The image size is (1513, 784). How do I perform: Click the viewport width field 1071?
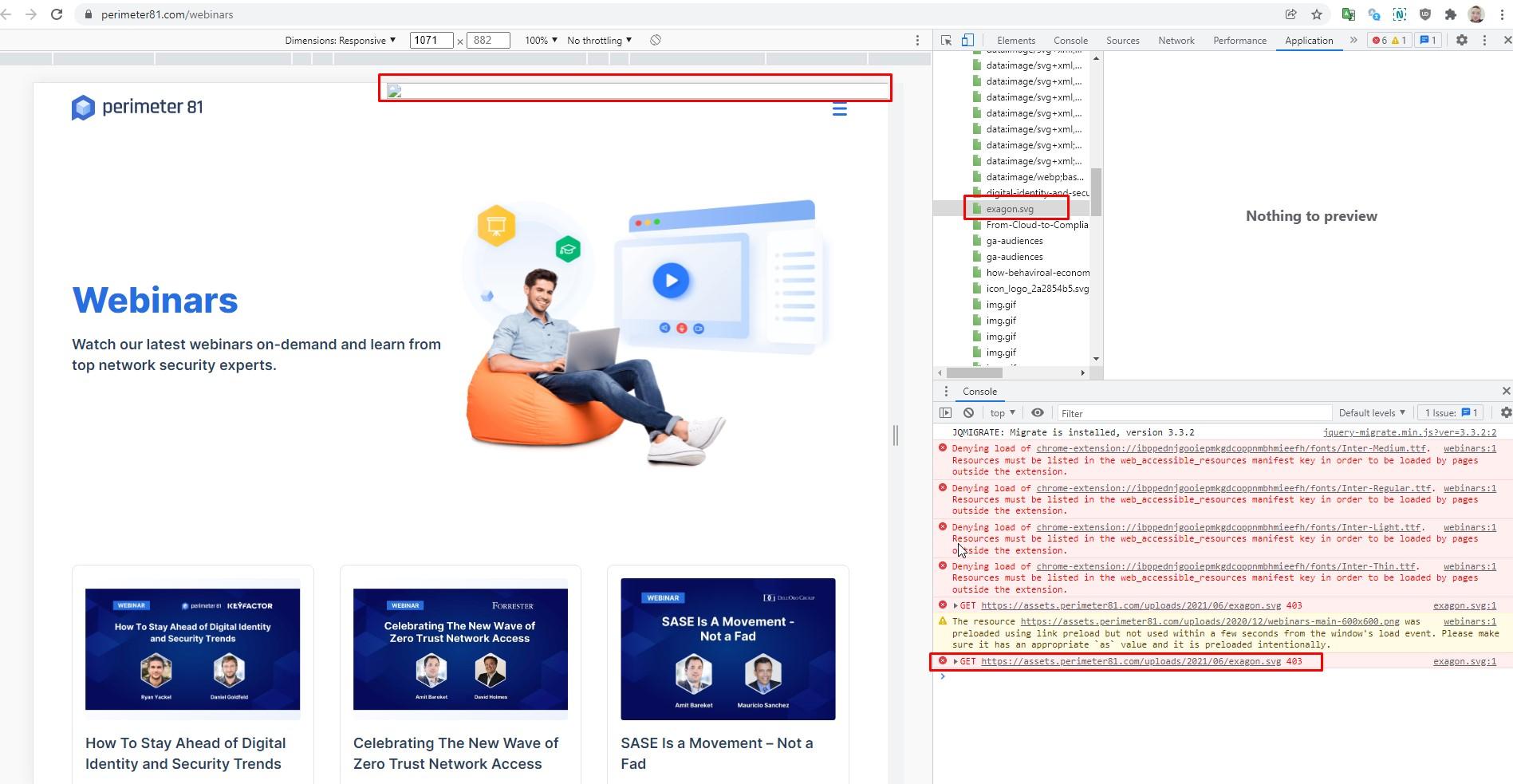[x=431, y=40]
